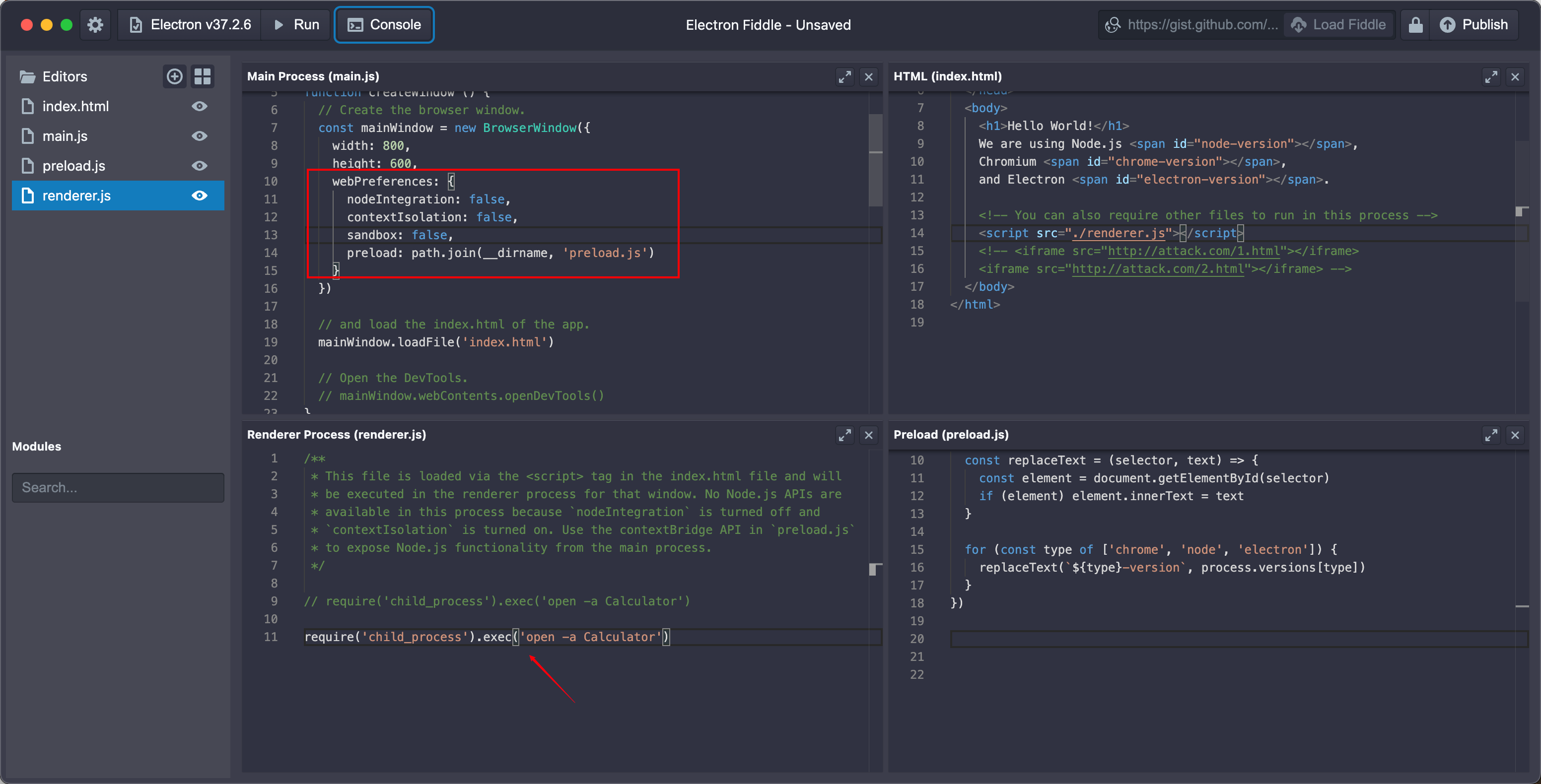The width and height of the screenshot is (1541, 784).
Task: Click commented require line 9 in renderer.js
Action: coord(497,601)
